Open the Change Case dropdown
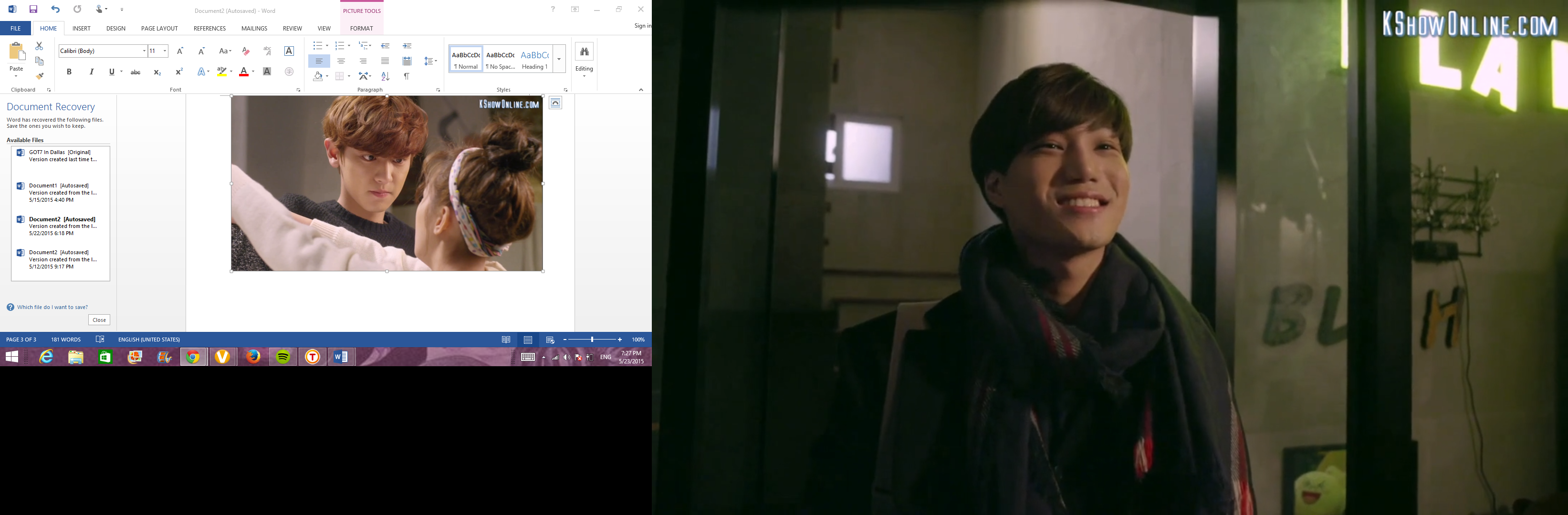The height and width of the screenshot is (515, 1568). pyautogui.click(x=225, y=51)
